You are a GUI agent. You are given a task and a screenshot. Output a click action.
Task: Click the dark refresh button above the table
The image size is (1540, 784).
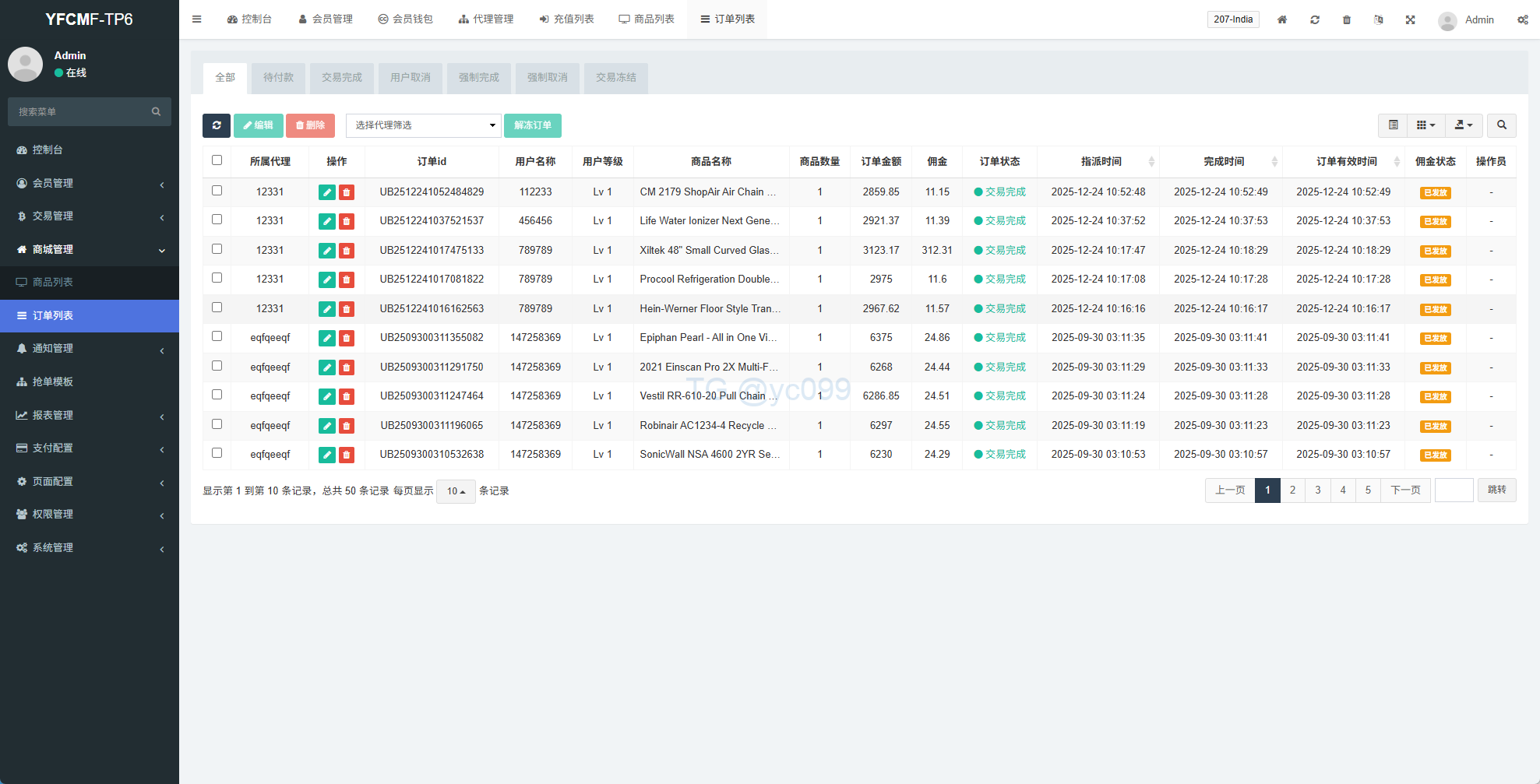coord(217,125)
